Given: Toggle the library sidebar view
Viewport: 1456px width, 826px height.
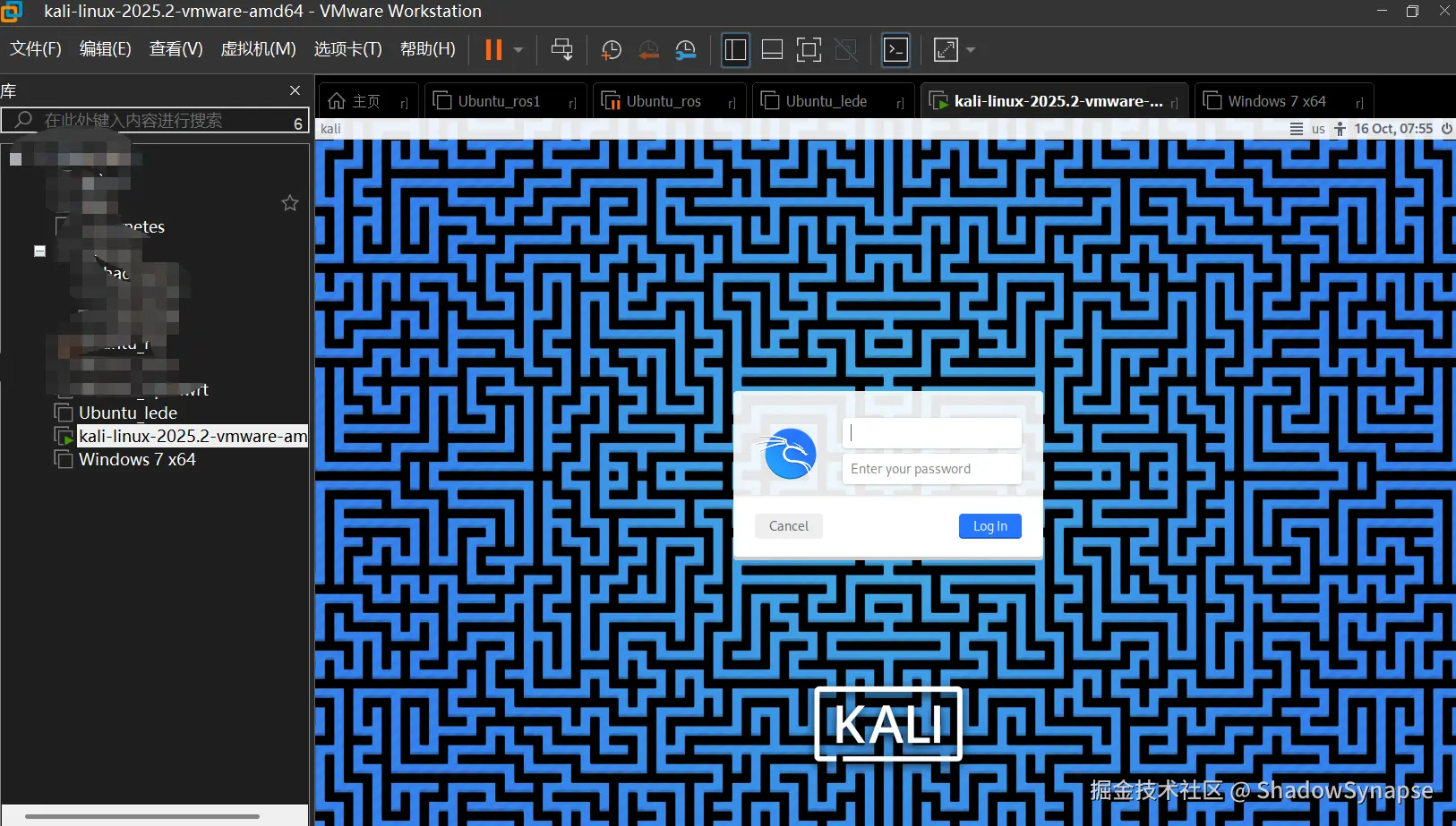Looking at the screenshot, I should (735, 50).
